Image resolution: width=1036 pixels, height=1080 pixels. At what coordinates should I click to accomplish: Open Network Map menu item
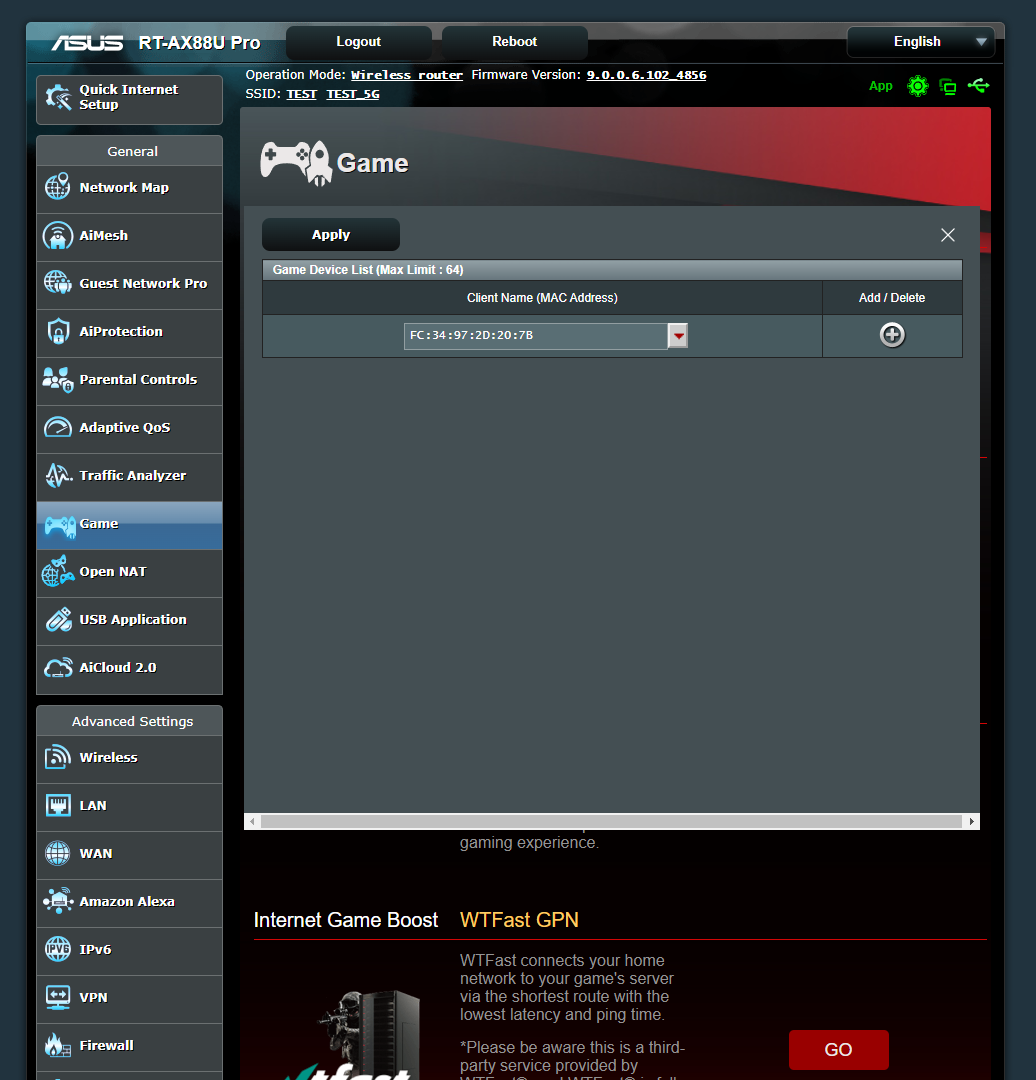point(130,188)
